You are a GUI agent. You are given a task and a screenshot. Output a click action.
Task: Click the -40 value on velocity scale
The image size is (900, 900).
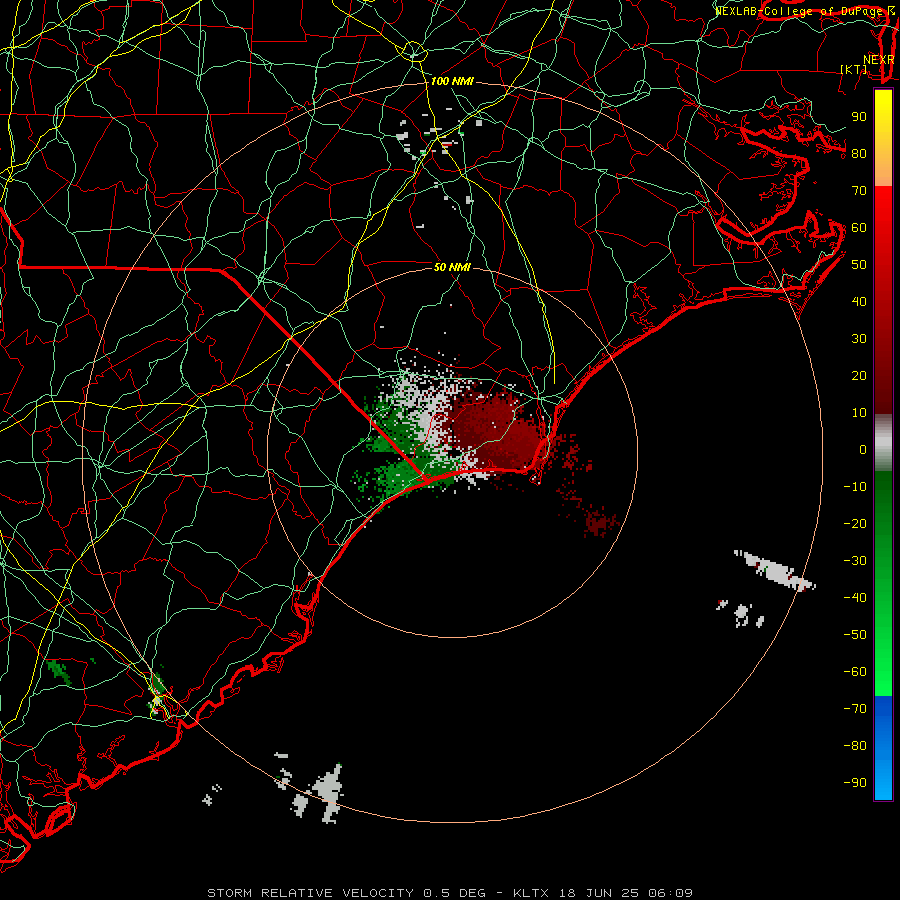pos(855,598)
